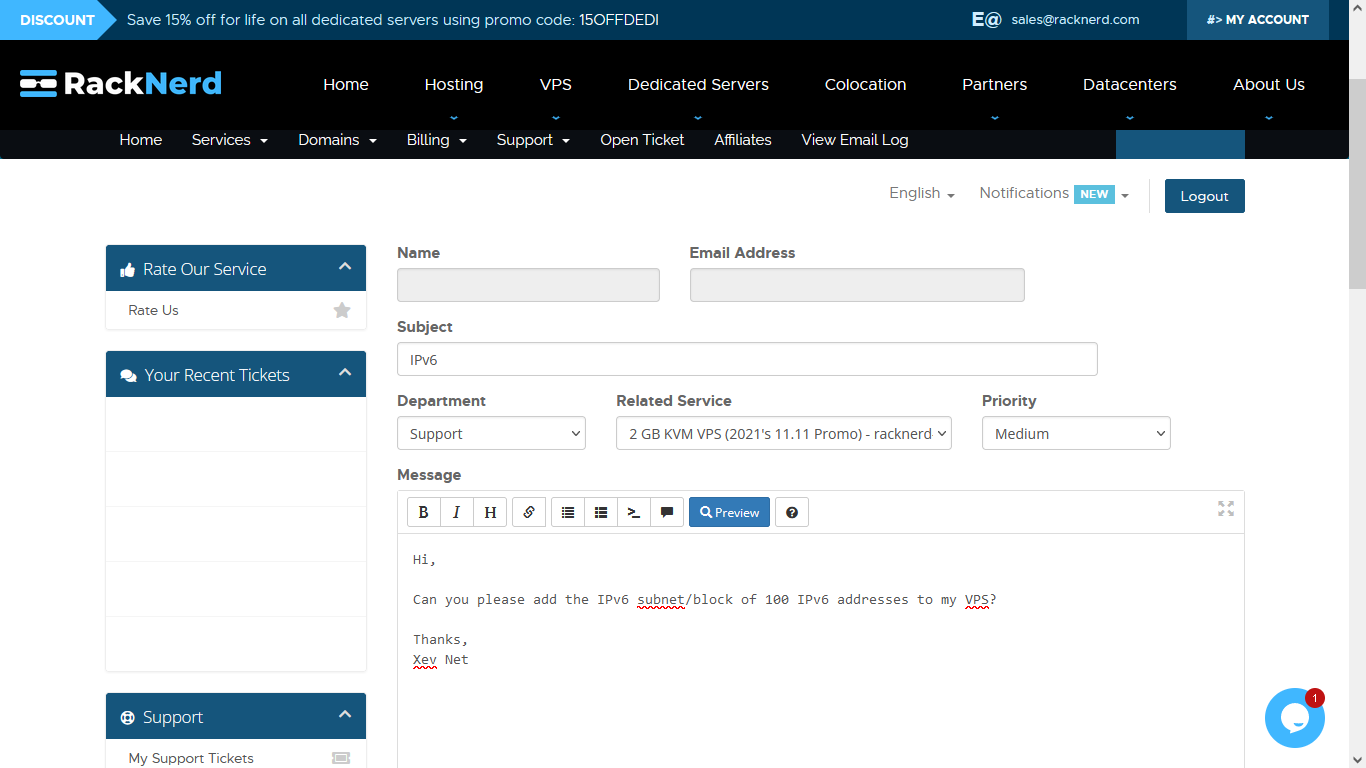The width and height of the screenshot is (1366, 768).
Task: Open the Dedicated Servers navigation item
Action: coord(698,85)
